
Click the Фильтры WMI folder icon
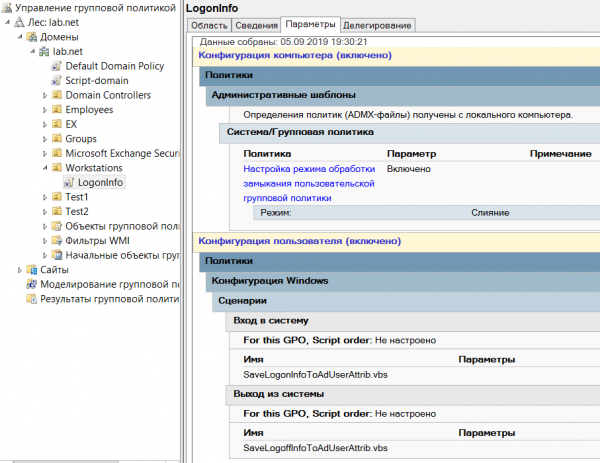(x=56, y=241)
